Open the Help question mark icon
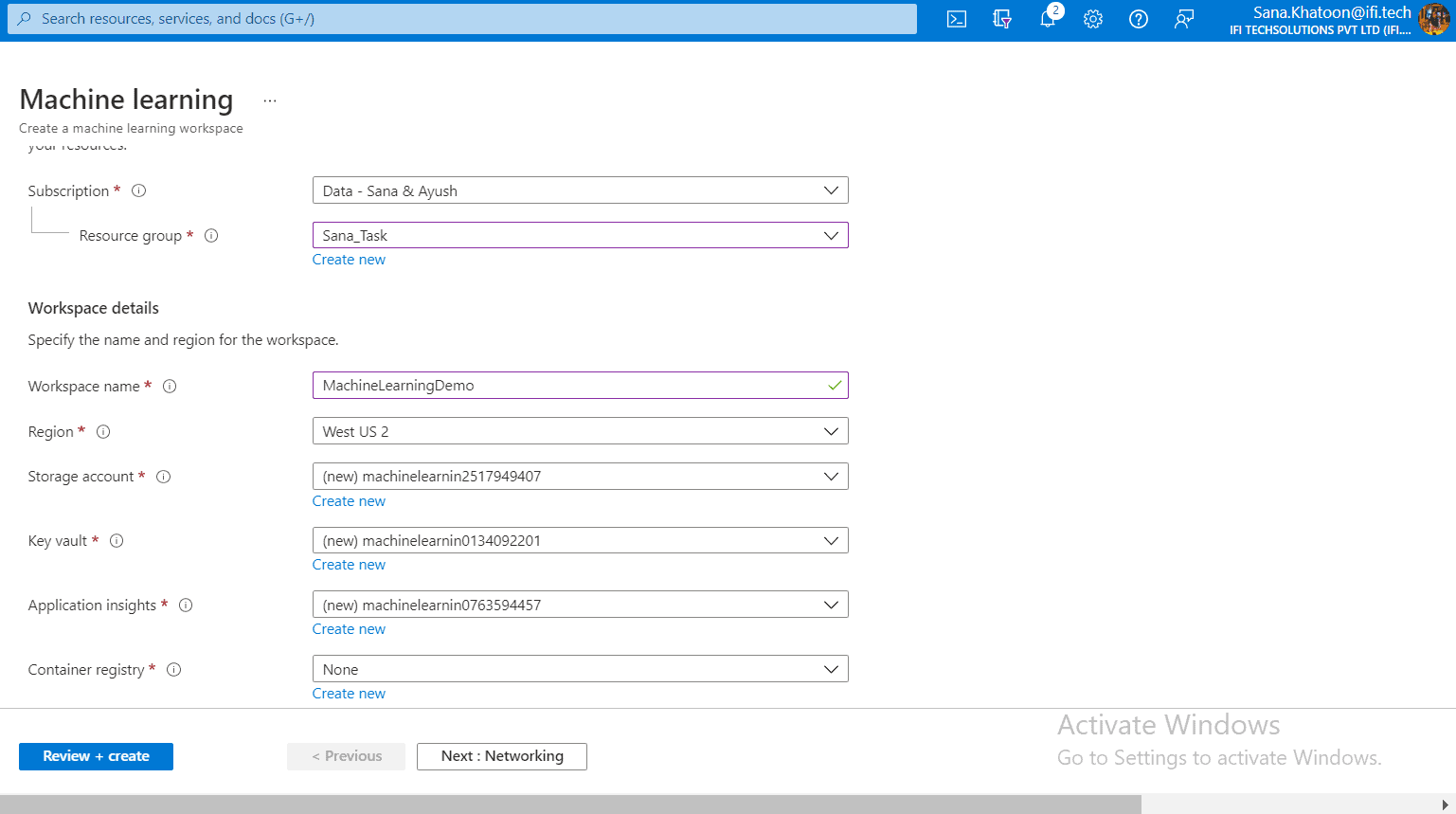Screen dimensions: 1456x814 click(x=1139, y=19)
